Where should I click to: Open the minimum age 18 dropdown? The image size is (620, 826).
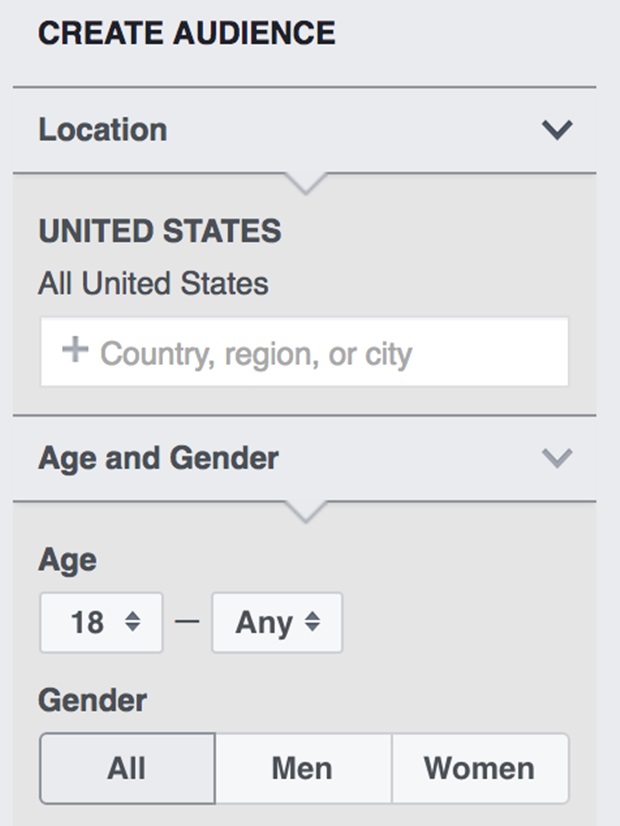(101, 623)
